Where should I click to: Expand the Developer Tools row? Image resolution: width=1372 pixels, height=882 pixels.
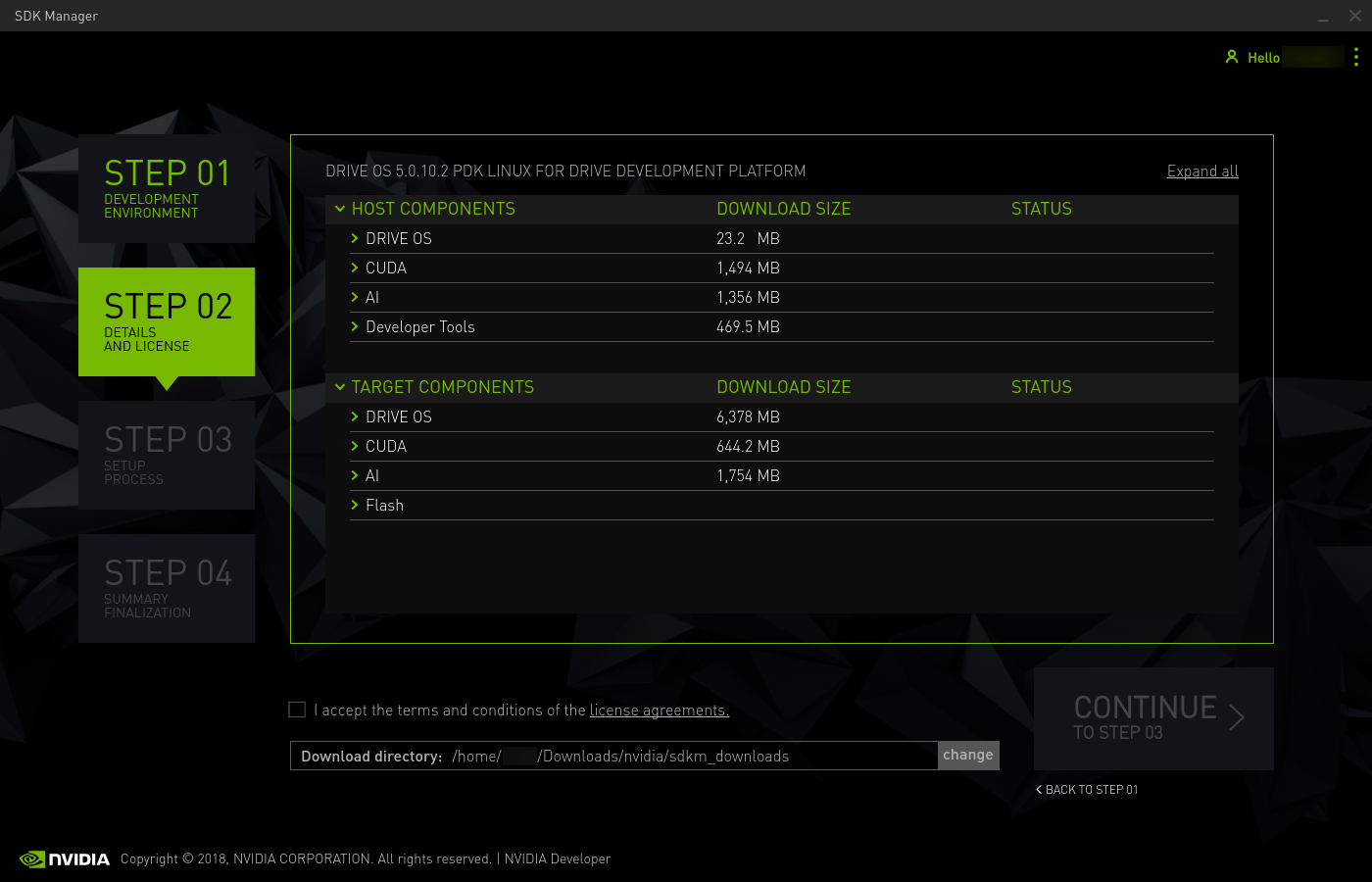(x=355, y=326)
